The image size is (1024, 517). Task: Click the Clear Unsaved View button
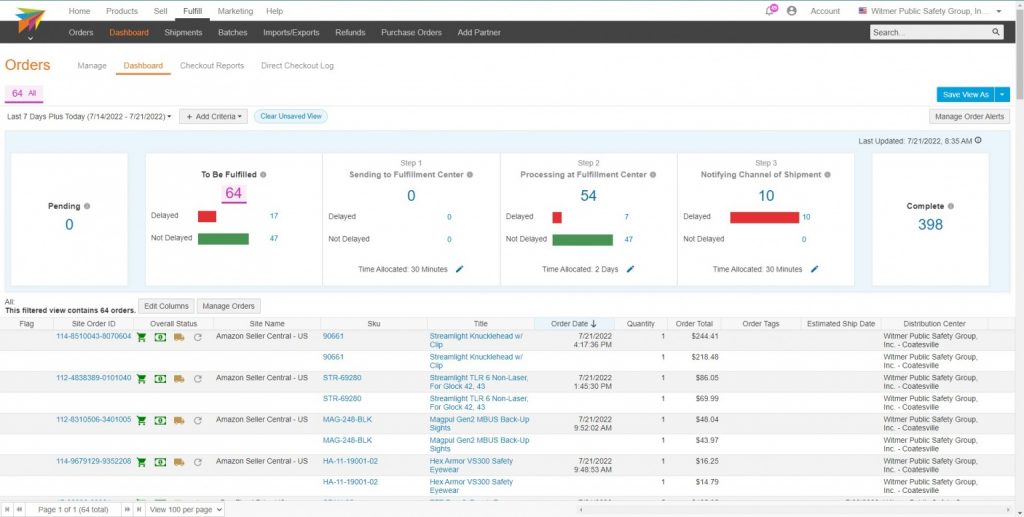[291, 116]
